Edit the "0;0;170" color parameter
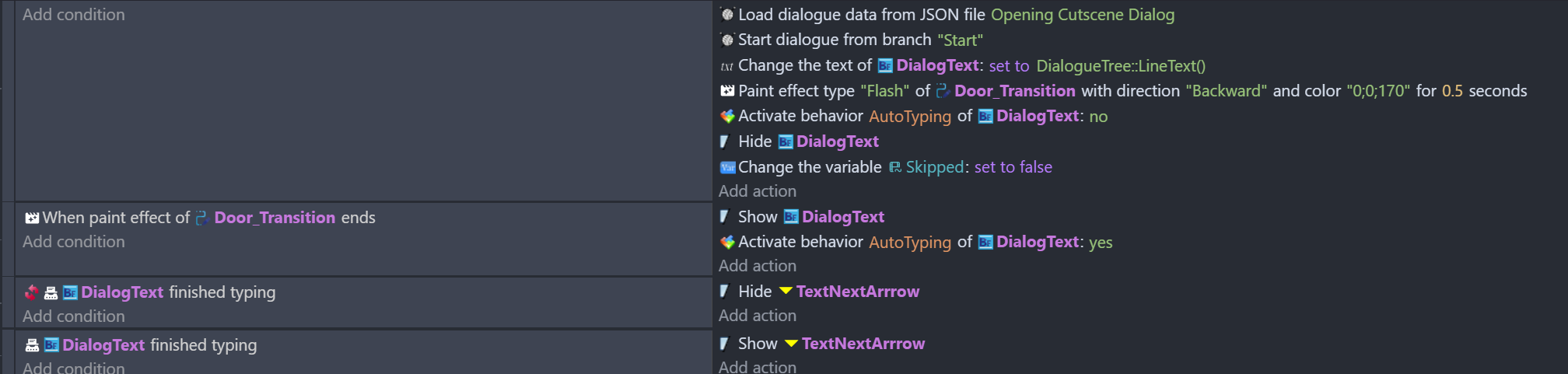The height and width of the screenshot is (374, 1568). coord(1377,91)
